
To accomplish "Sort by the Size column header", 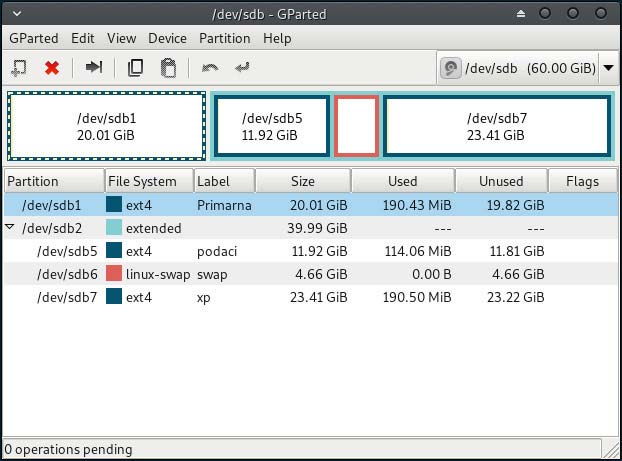I will click(303, 181).
